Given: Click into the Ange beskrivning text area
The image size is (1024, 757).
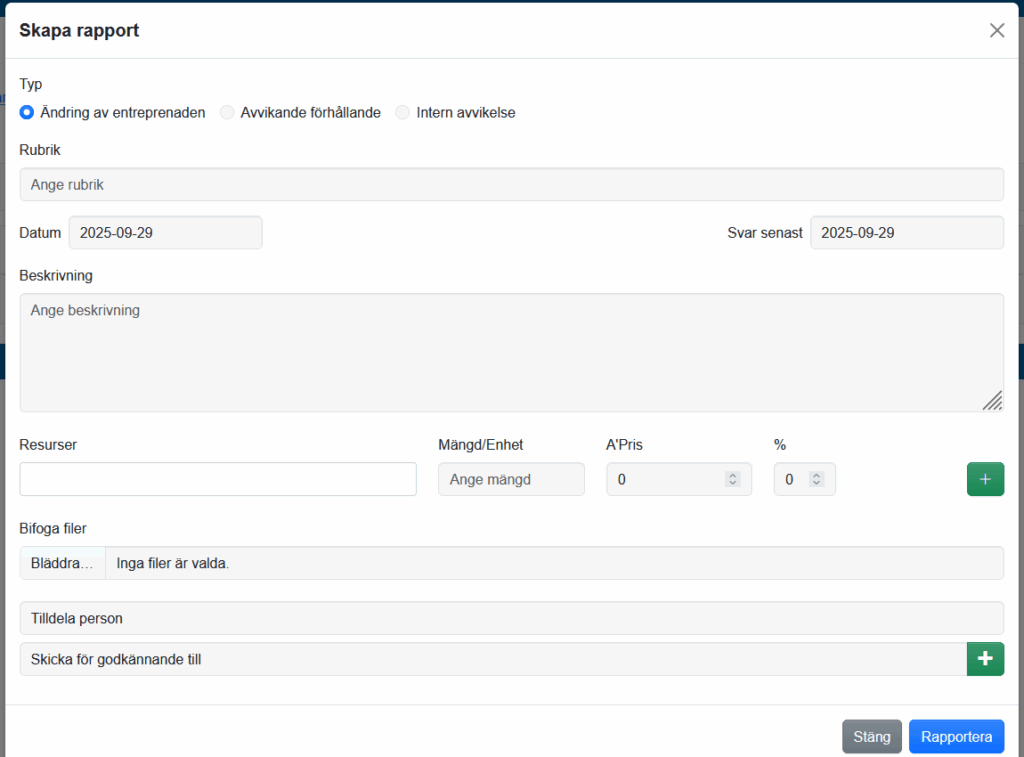Looking at the screenshot, I should coord(511,352).
